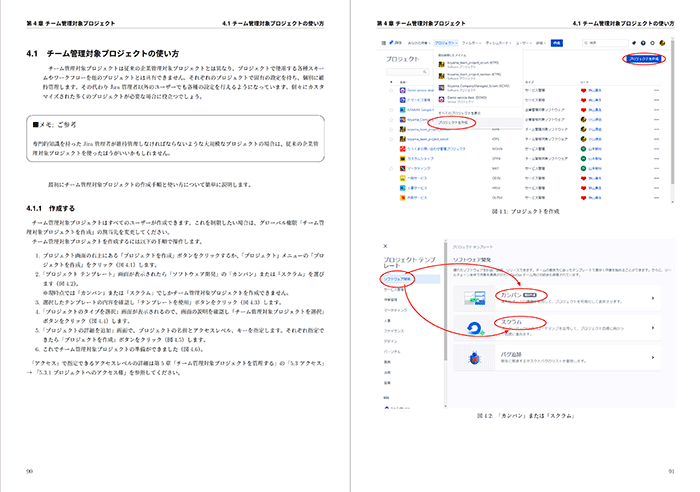Expand the バグ追跡 template arrow
Viewport: 700px width, 492px height.
click(653, 357)
